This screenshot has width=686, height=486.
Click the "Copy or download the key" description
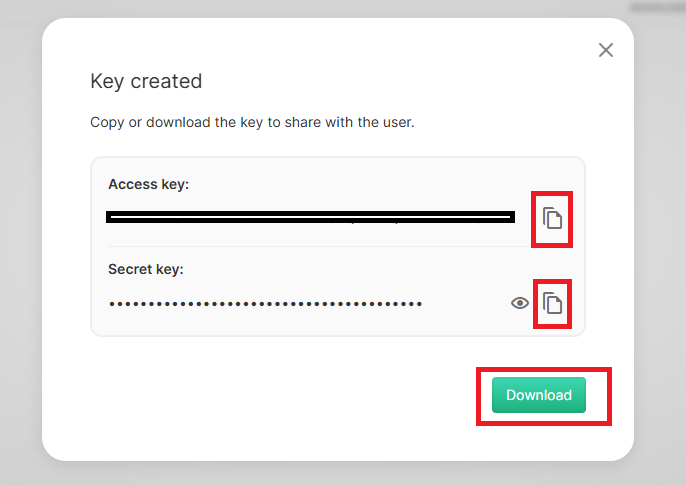click(x=252, y=123)
